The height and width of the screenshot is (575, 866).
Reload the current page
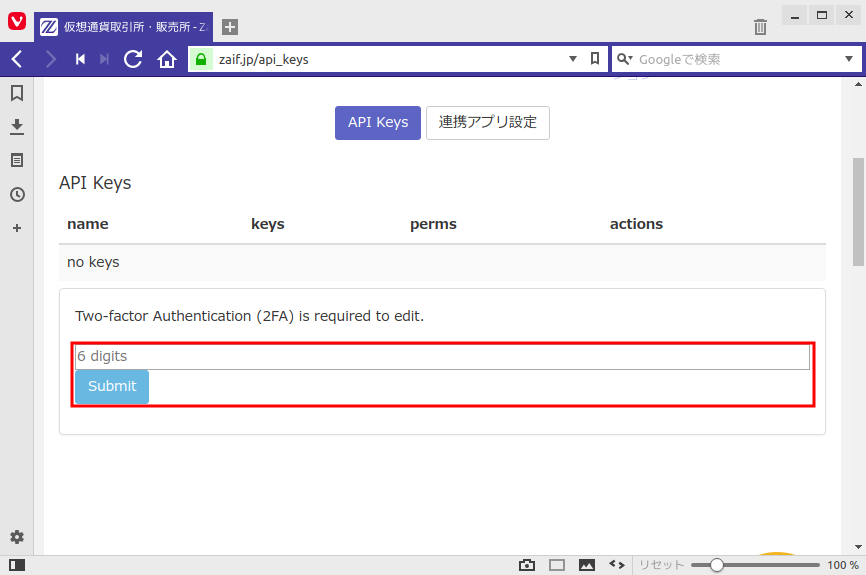pos(133,59)
